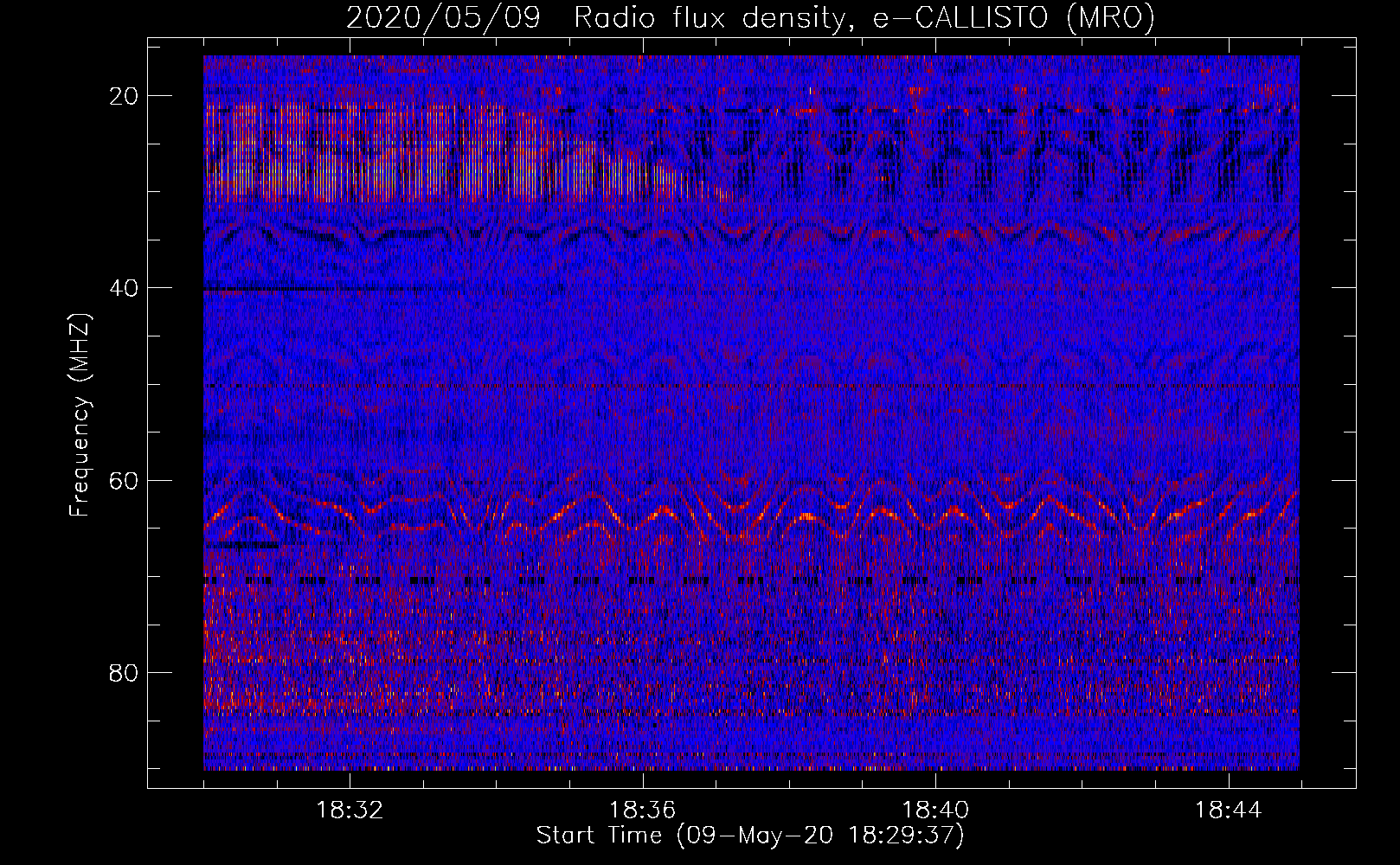Click the time tick label '18:40'
The image size is (1400, 865).
pos(935,811)
